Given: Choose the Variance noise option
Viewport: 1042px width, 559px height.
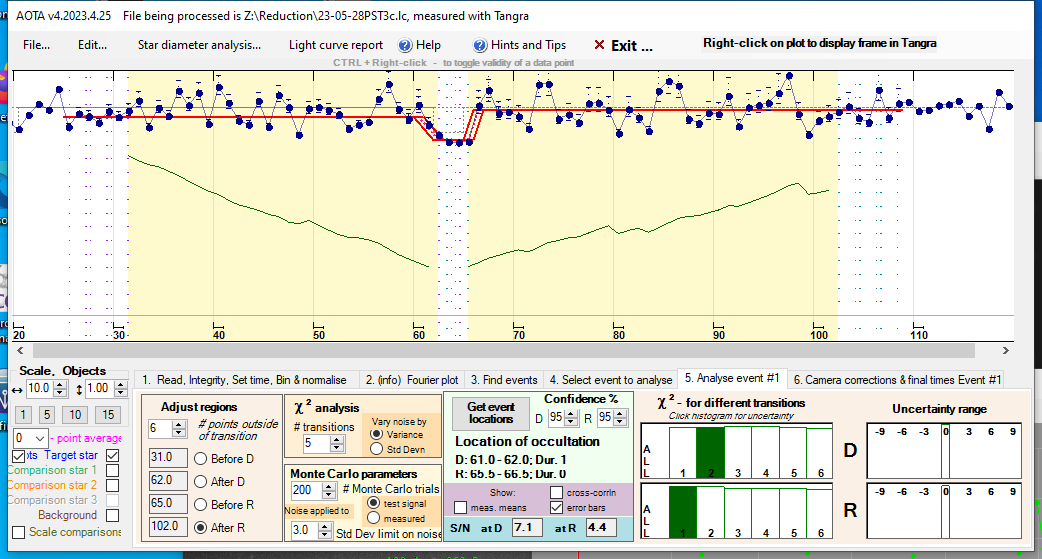Looking at the screenshot, I should (x=376, y=434).
